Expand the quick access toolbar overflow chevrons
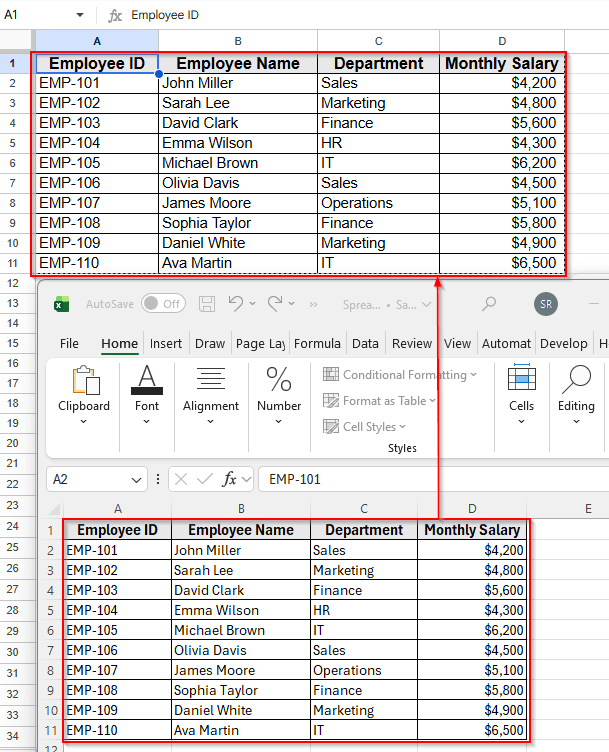This screenshot has width=609, height=752. tap(314, 305)
